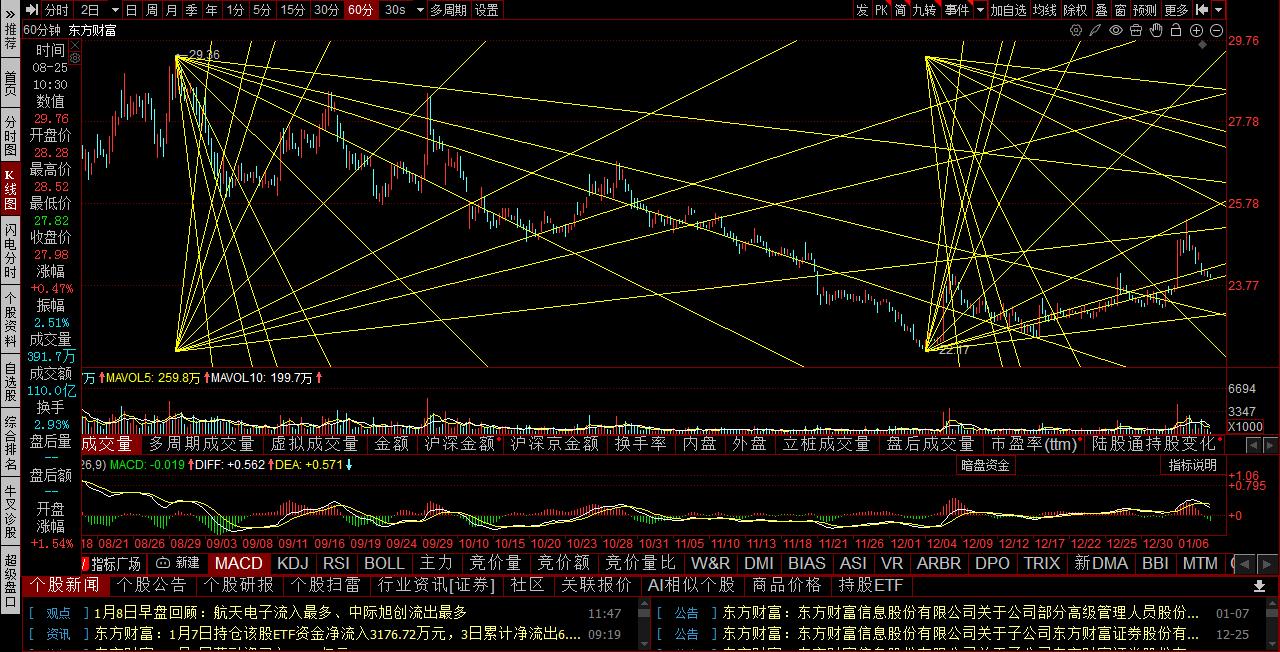The image size is (1280, 652).
Task: Click the collapse-left arrow icon at top right
Action: pos(1203,10)
